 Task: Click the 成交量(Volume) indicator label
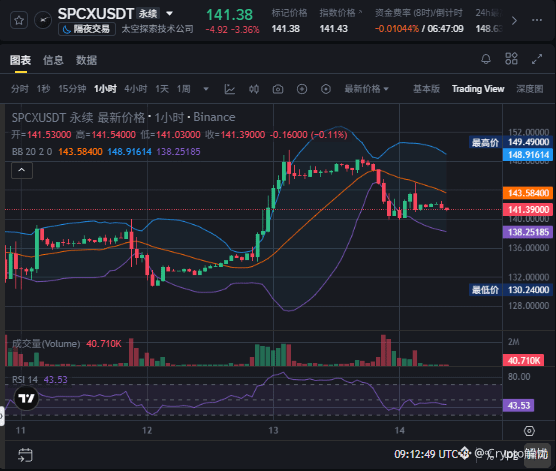[x=46, y=344]
